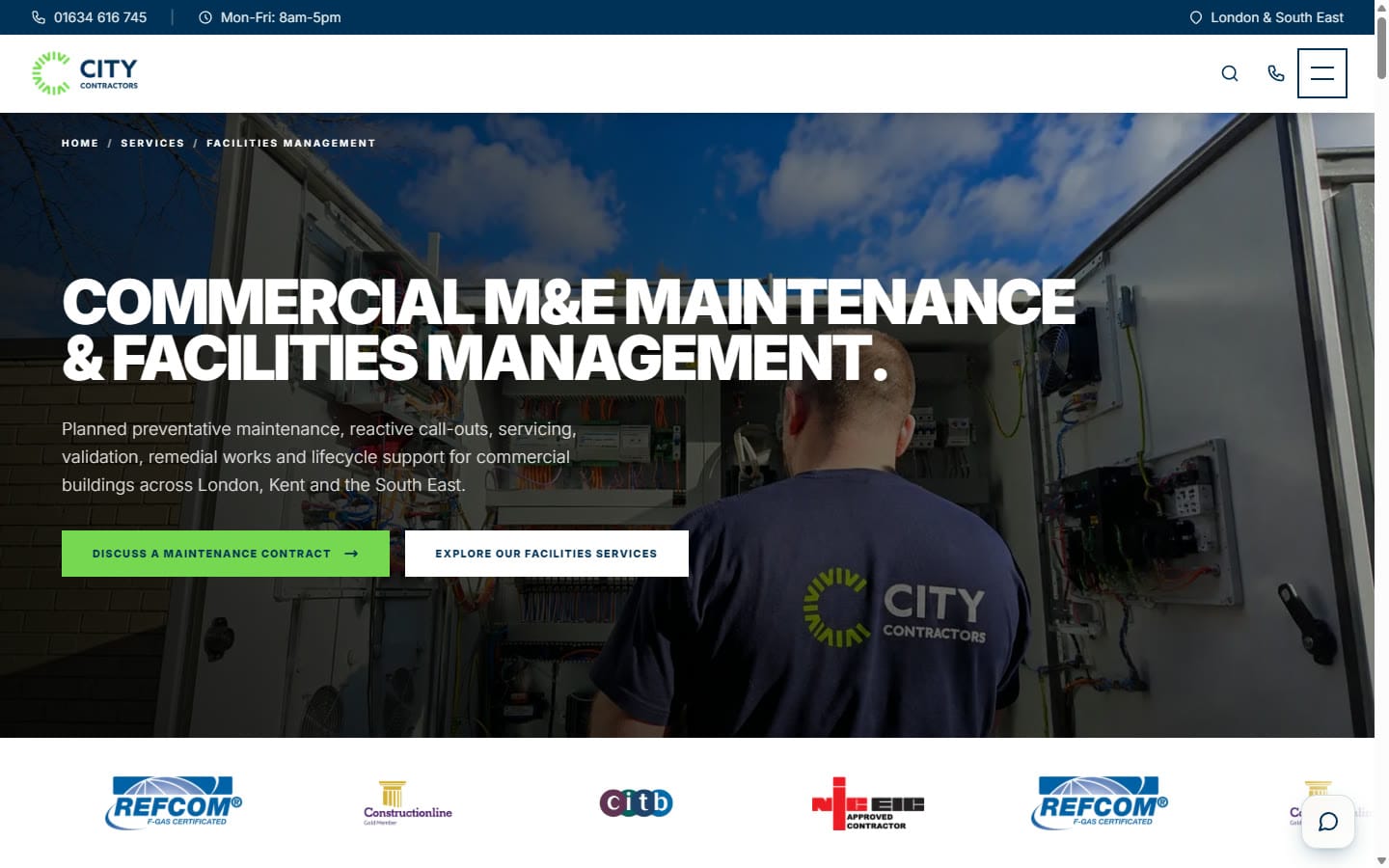
Task: Click the first REFCOM F-Gas logo
Action: coord(174,802)
